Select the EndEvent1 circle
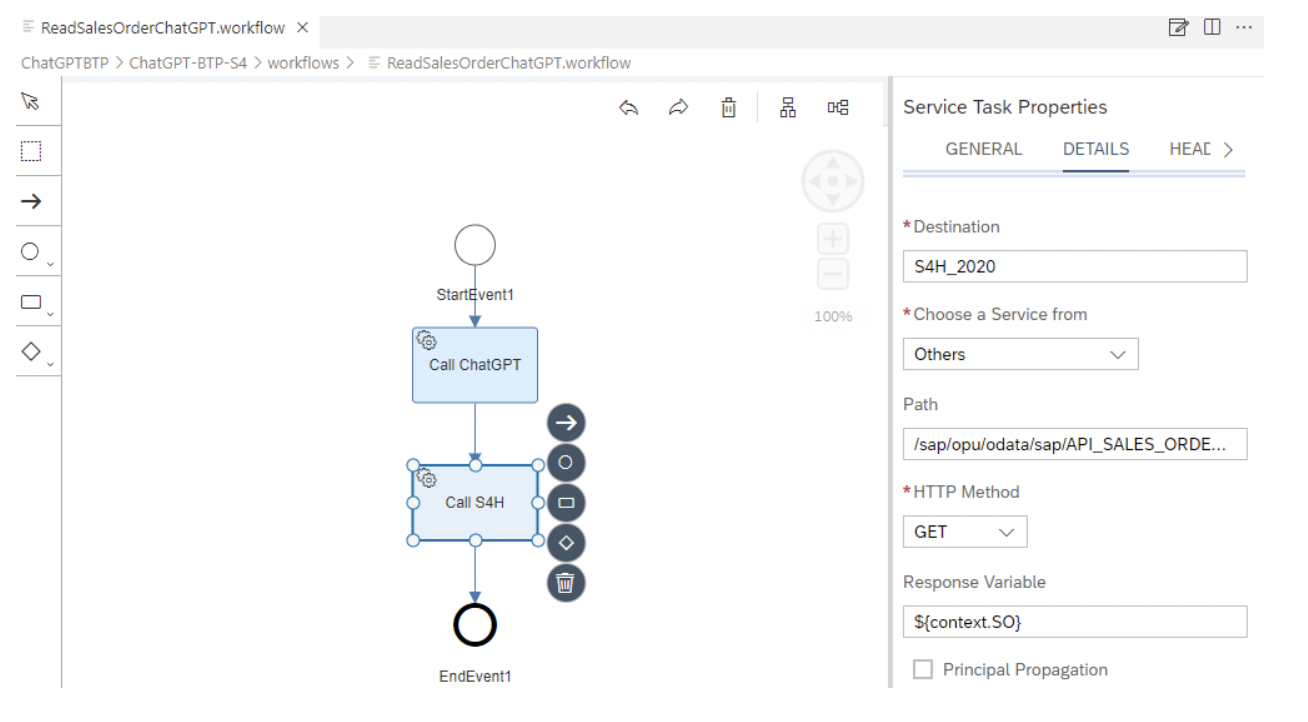Image resolution: width=1308 pixels, height=722 pixels. coord(475,626)
